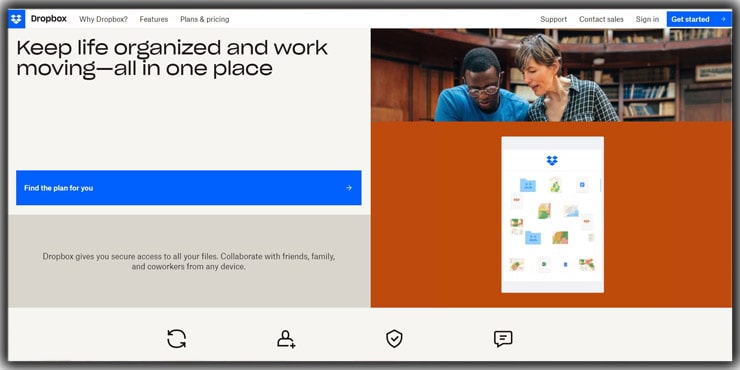Screen dimensions: 740x370
Task: Click the Get started button
Action: [x=699, y=19]
